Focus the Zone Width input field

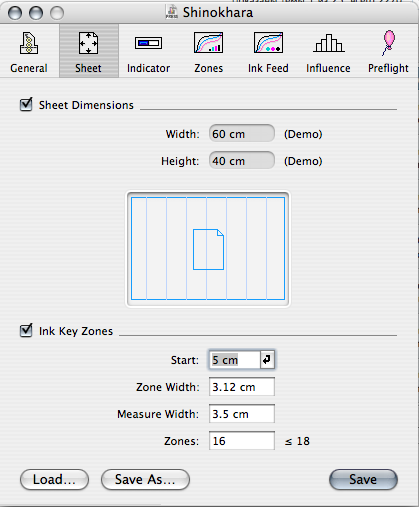point(242,387)
